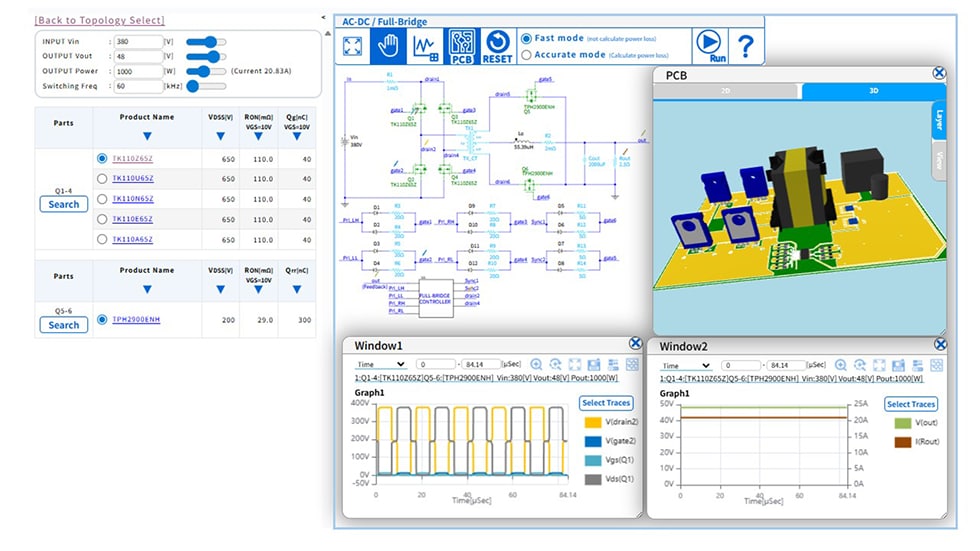Click Search button for Q1-4 parts
Viewport: 980px width, 551px height.
pos(63,204)
